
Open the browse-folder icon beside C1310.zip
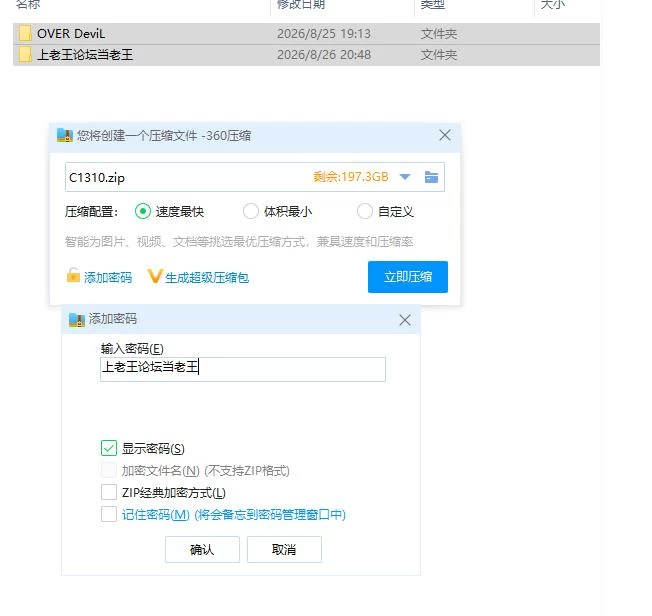431,177
